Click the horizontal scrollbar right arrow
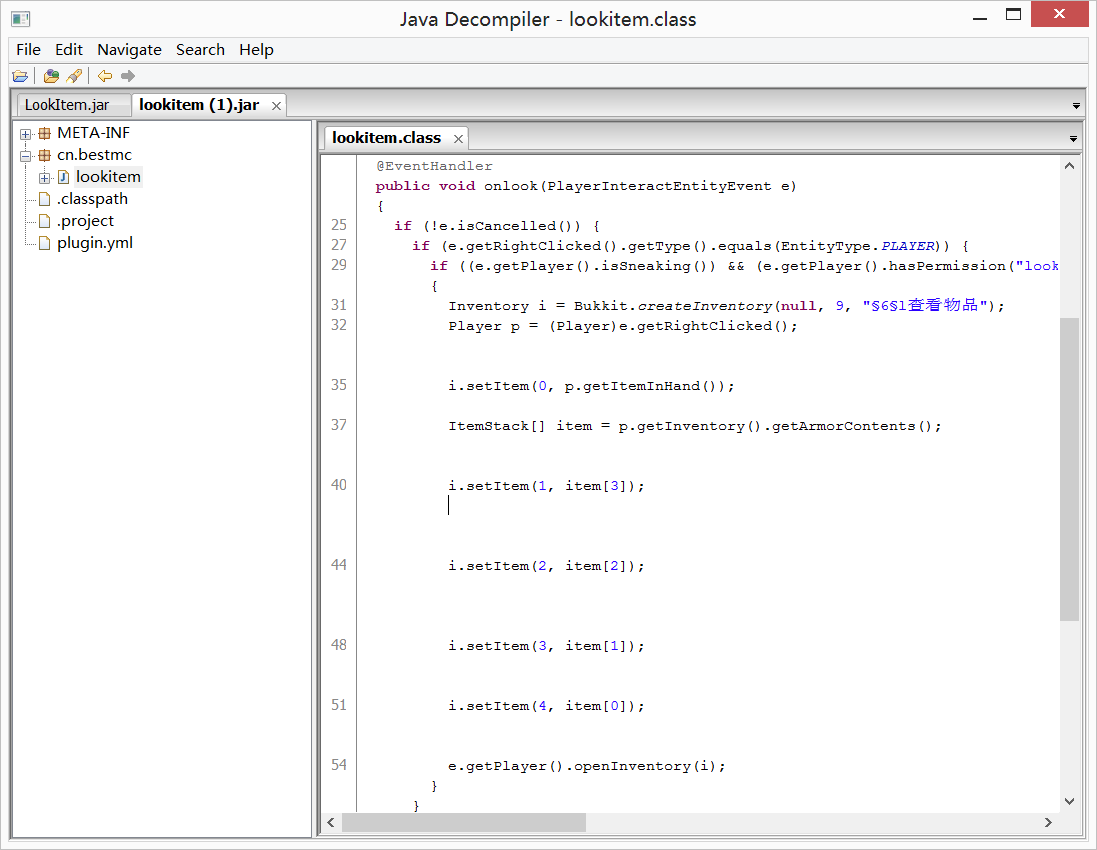1097x850 pixels. [1048, 822]
